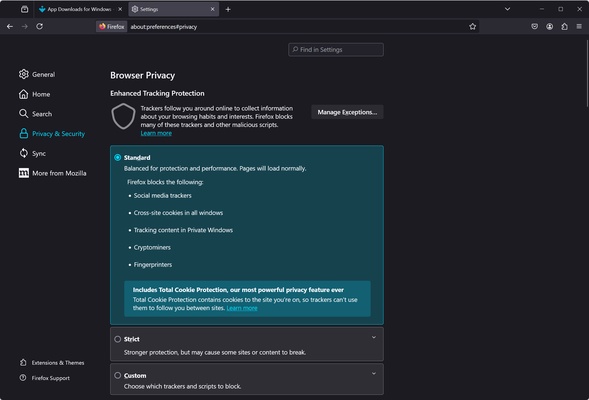The height and width of the screenshot is (400, 589).
Task: Close the Settings tab
Action: [213, 9]
